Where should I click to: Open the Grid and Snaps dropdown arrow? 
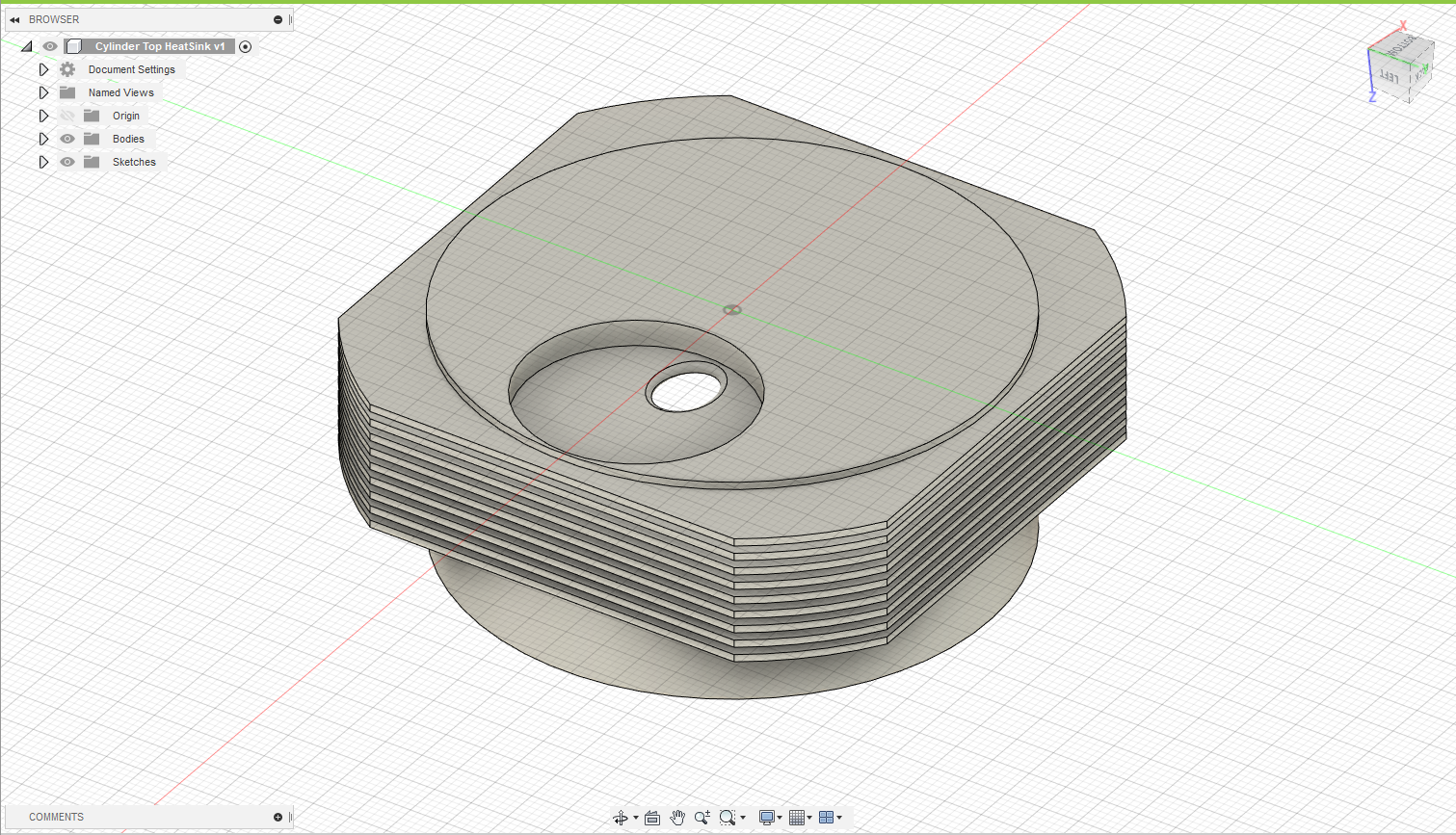coord(809,818)
